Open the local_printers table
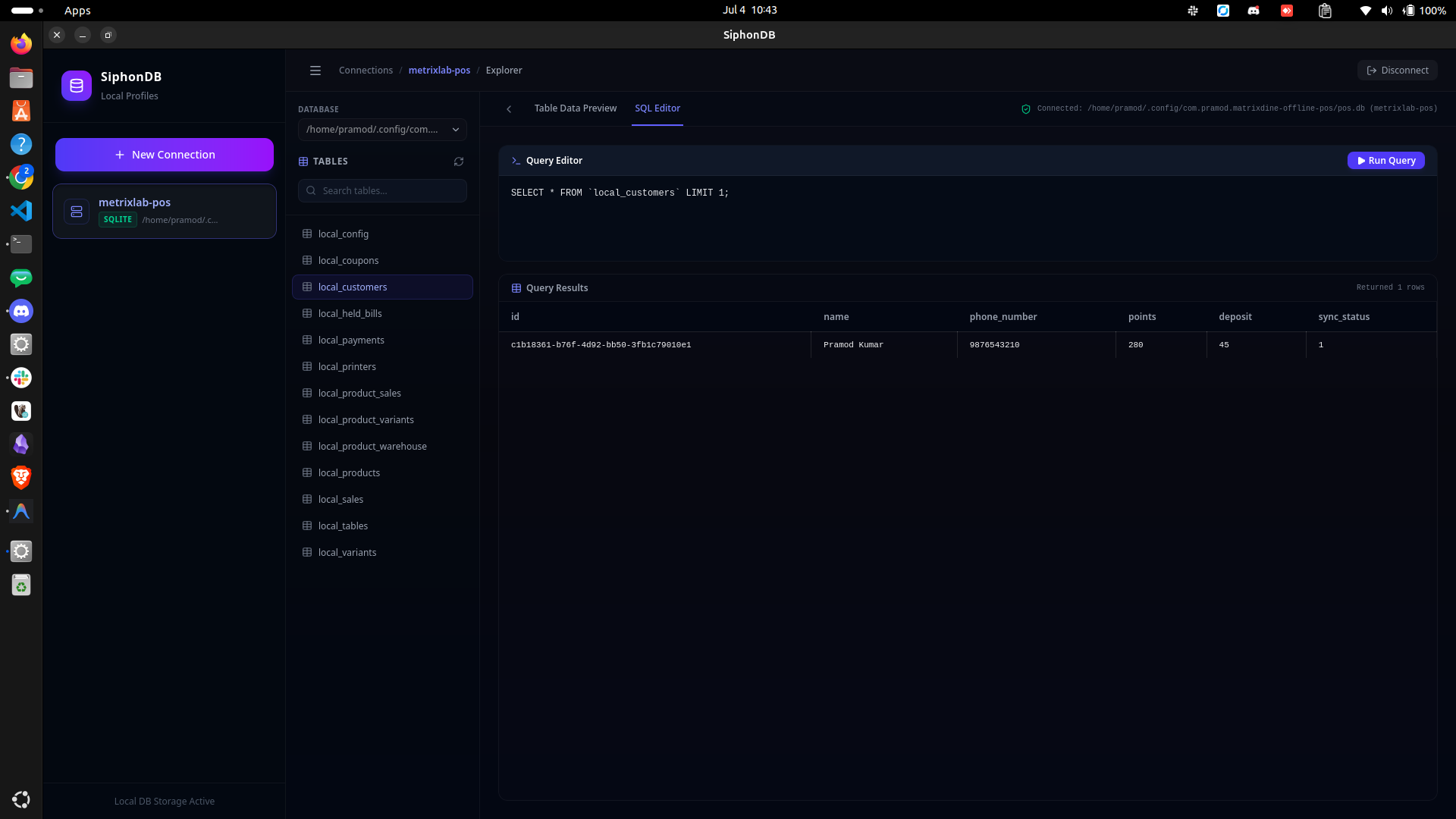 tap(382, 367)
